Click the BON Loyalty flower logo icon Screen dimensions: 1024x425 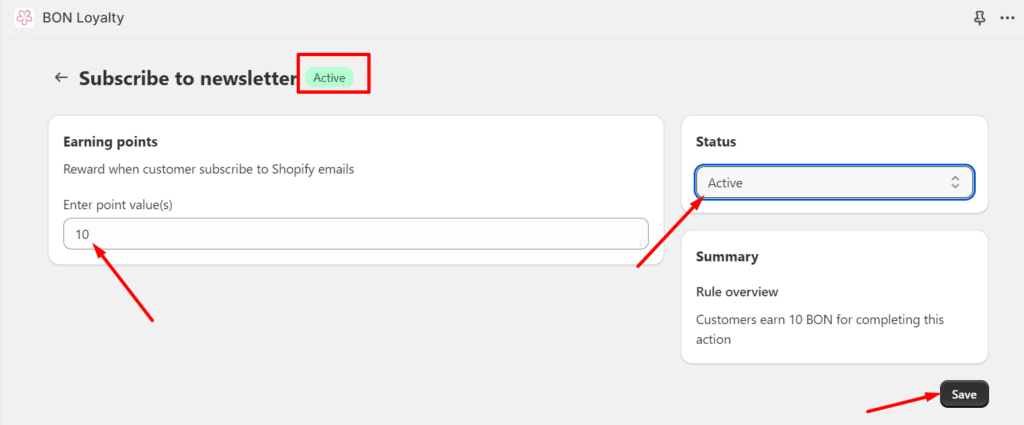click(x=25, y=18)
